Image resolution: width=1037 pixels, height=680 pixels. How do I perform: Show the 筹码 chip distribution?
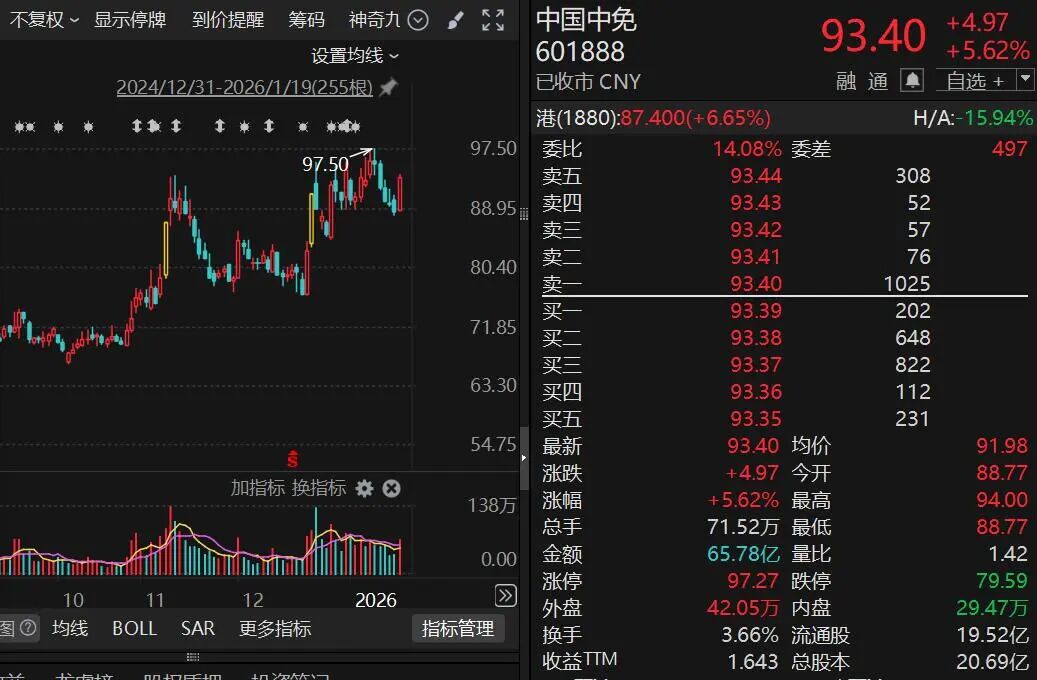(x=306, y=20)
